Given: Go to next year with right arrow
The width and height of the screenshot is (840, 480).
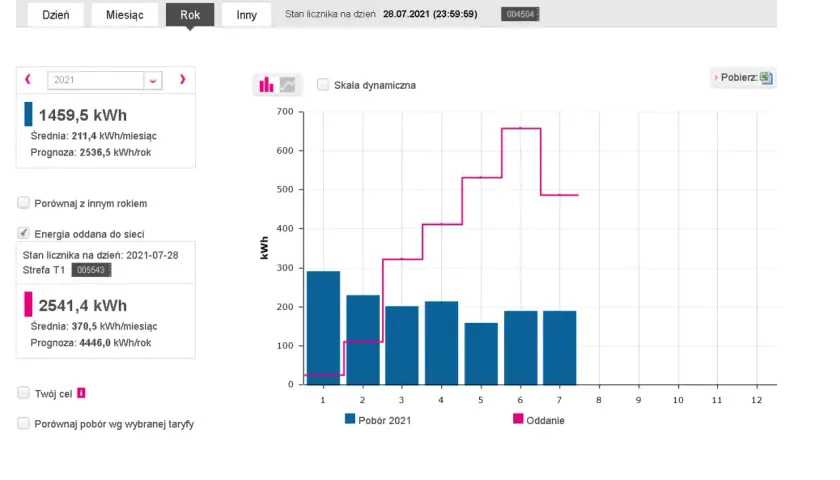Looking at the screenshot, I should 182,79.
